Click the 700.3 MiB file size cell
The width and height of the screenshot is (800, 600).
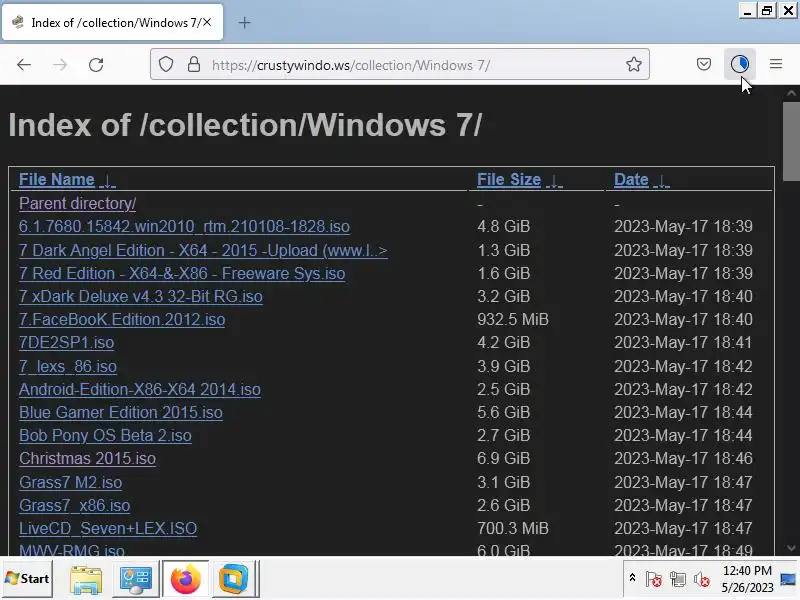513,528
